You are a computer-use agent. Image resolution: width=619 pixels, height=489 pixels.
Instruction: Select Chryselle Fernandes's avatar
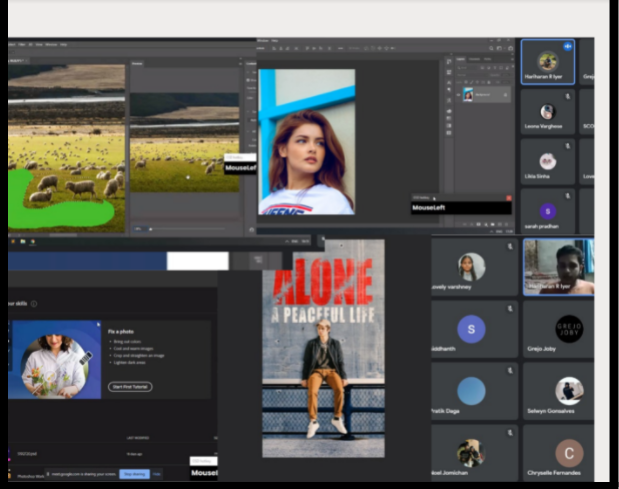point(569,453)
